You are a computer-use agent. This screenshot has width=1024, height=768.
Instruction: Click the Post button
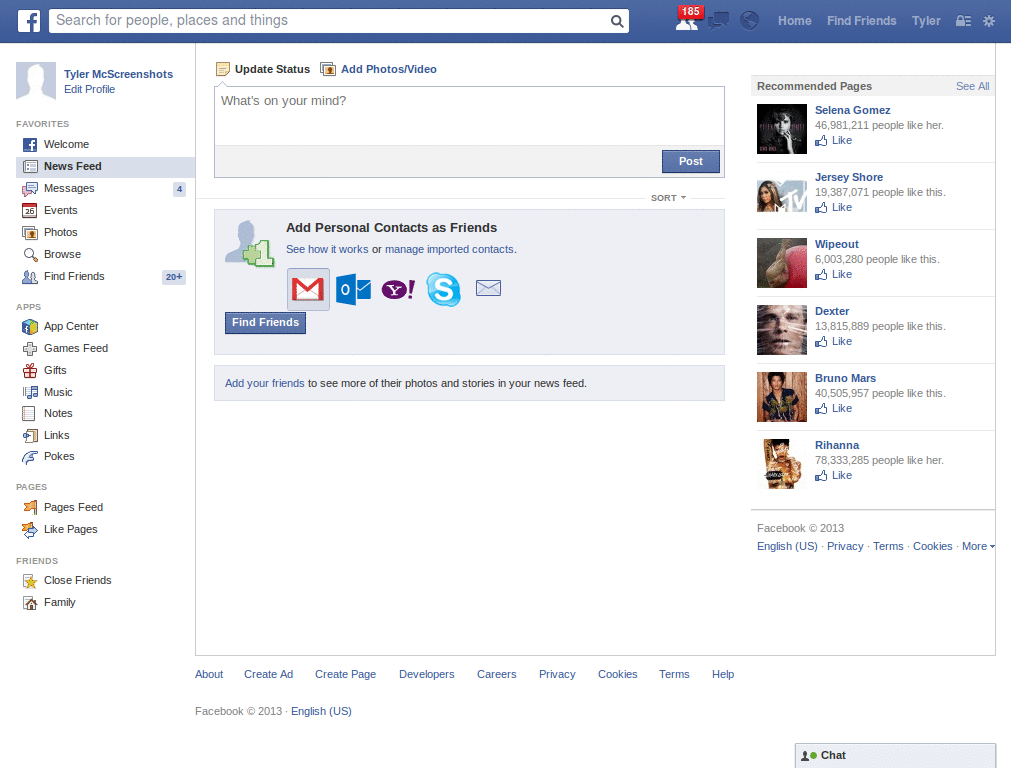690,161
